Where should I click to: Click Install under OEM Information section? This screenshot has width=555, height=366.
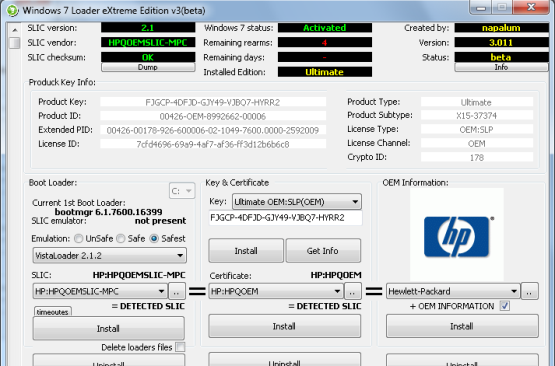(462, 326)
